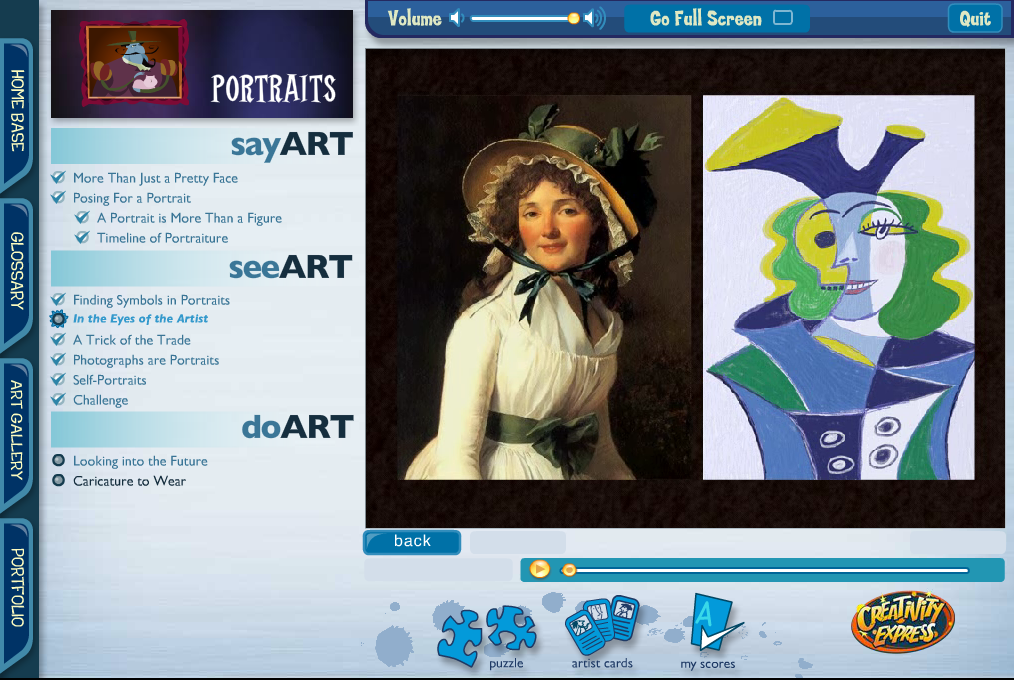Screen dimensions: 1014x680
Task: Click the full screen rectangle icon
Action: (783, 17)
